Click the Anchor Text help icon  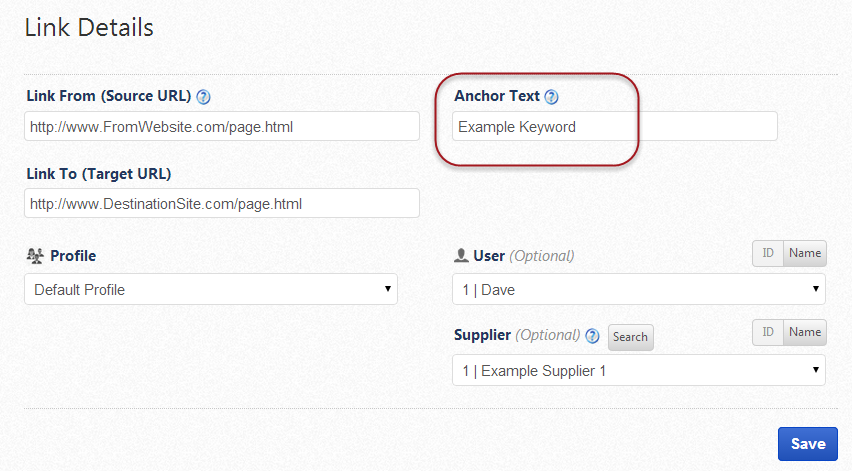pyautogui.click(x=551, y=97)
